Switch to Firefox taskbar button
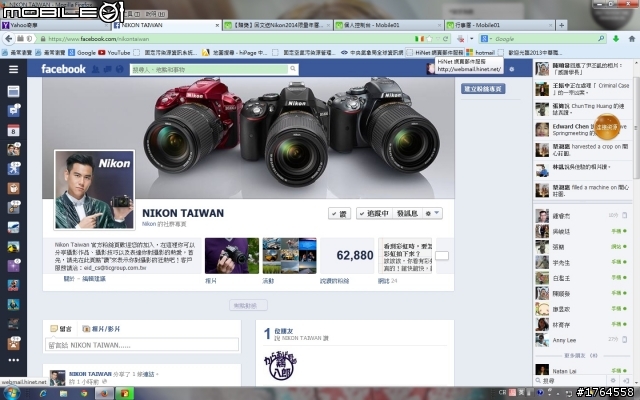The height and width of the screenshot is (400, 640). (104, 393)
